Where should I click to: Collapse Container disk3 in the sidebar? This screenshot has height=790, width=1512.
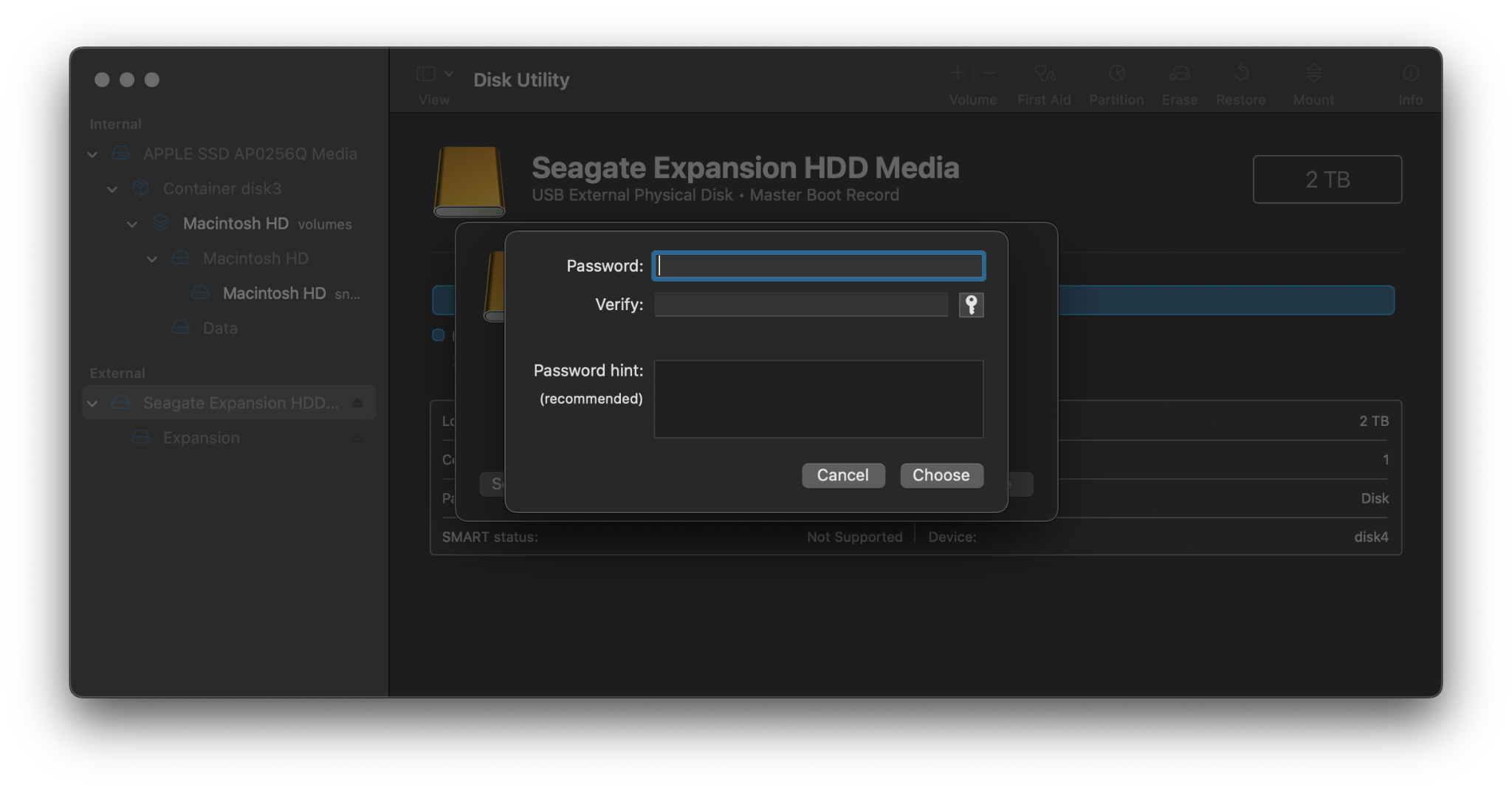(112, 189)
